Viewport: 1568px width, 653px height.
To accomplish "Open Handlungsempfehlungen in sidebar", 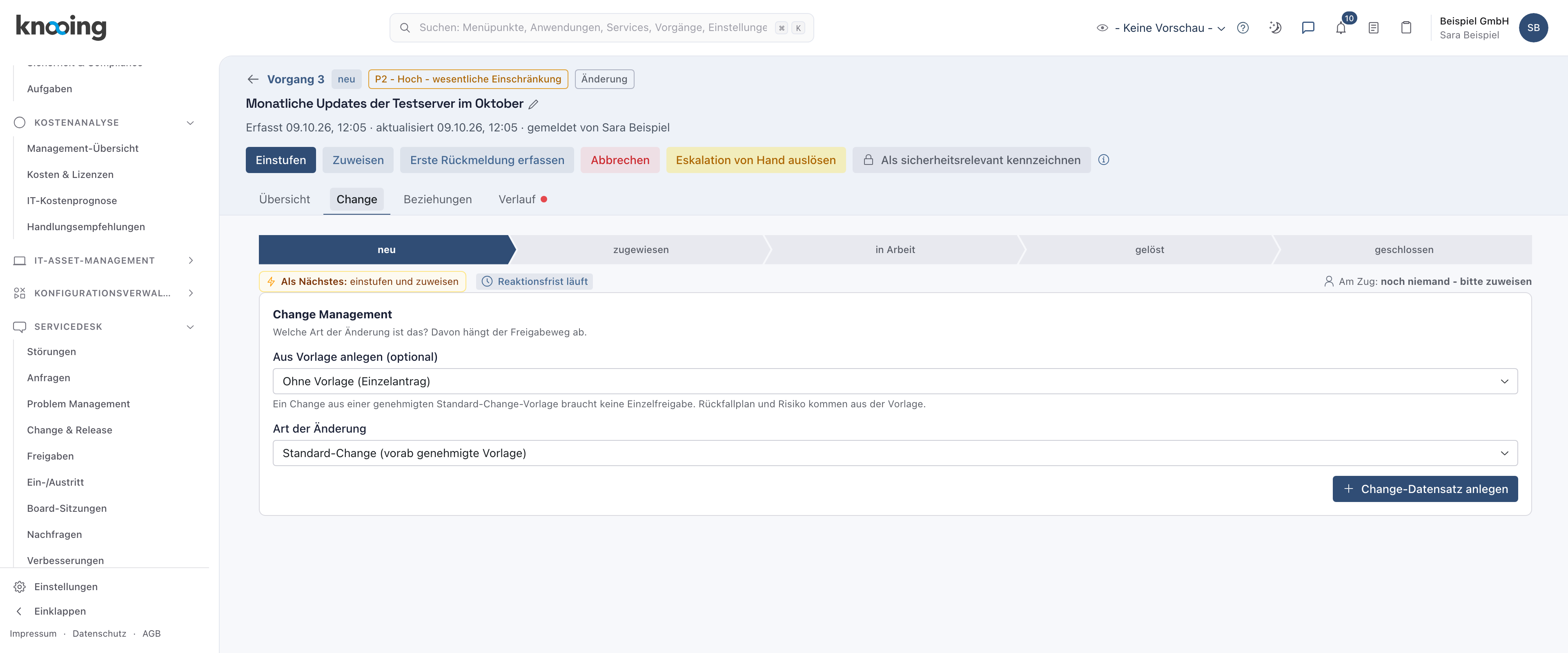I will (86, 227).
